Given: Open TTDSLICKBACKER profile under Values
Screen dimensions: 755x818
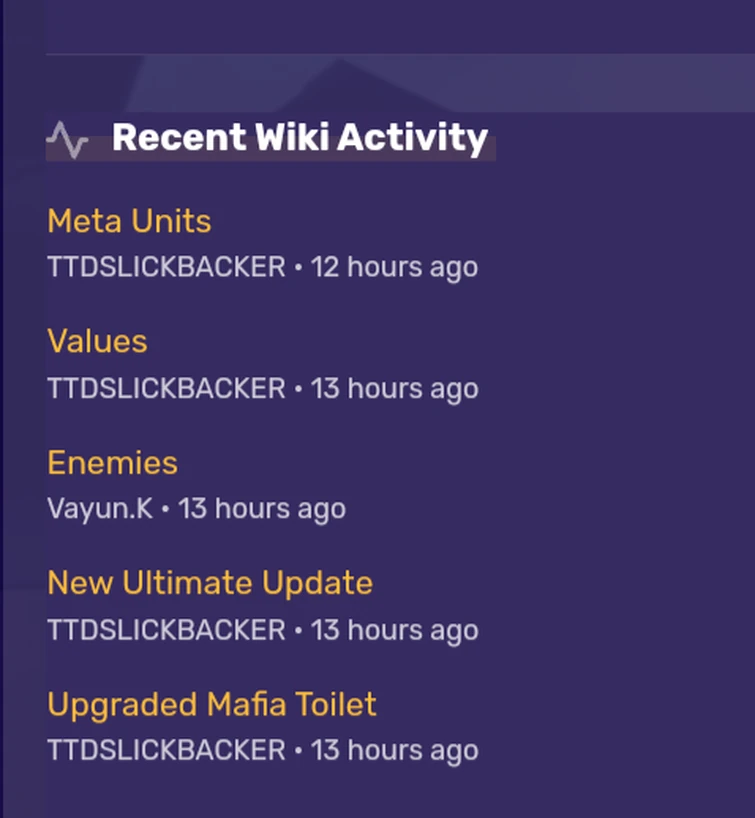Looking at the screenshot, I should click(166, 388).
